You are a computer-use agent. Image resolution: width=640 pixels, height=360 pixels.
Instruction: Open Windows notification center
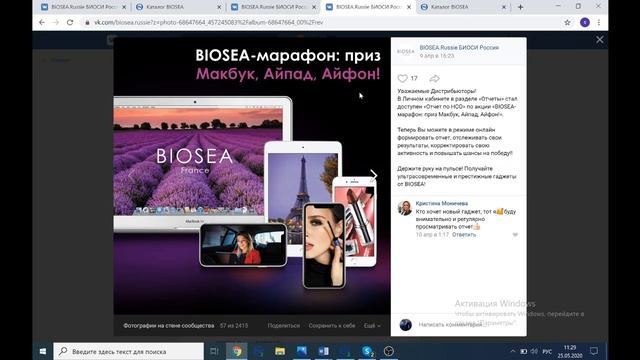(594, 351)
